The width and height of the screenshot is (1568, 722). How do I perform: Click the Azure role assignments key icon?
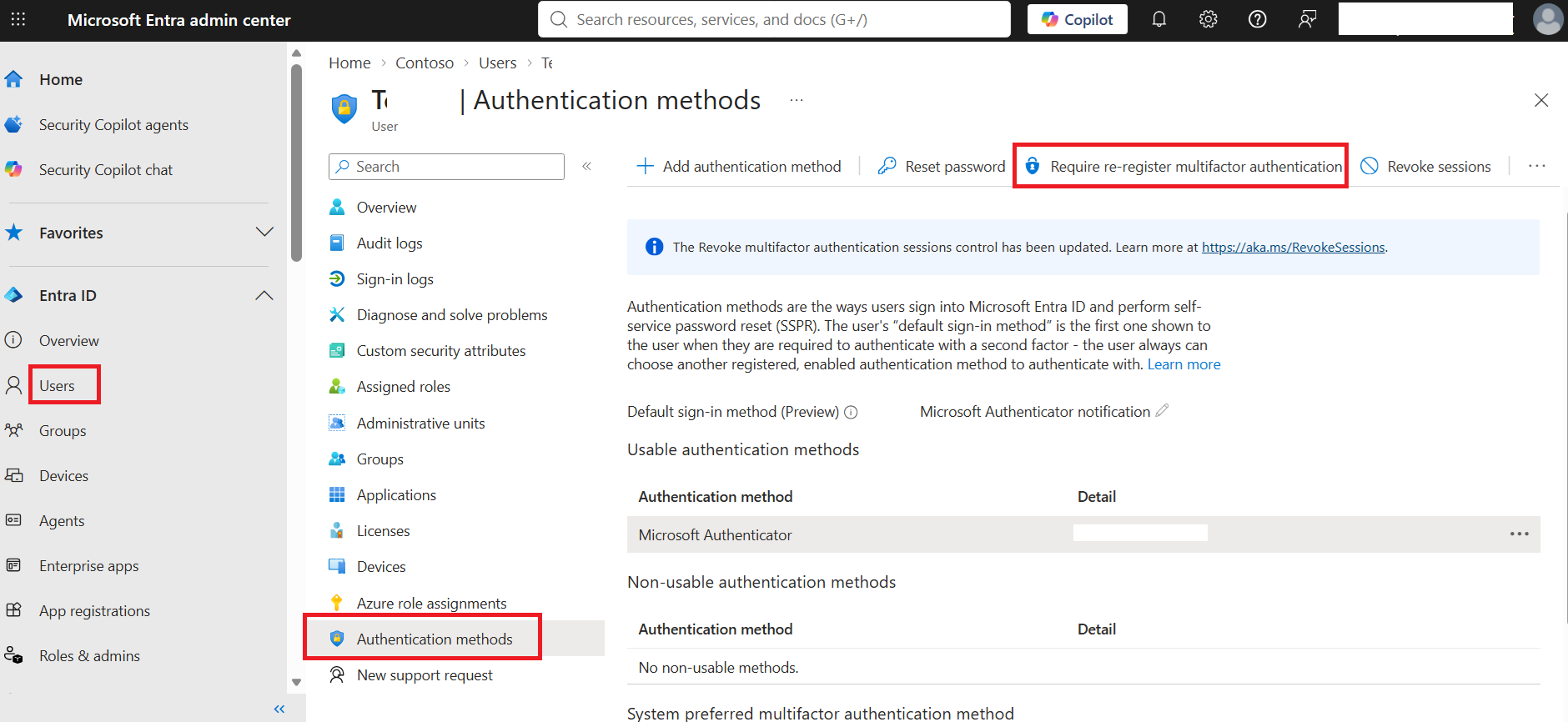tap(337, 603)
